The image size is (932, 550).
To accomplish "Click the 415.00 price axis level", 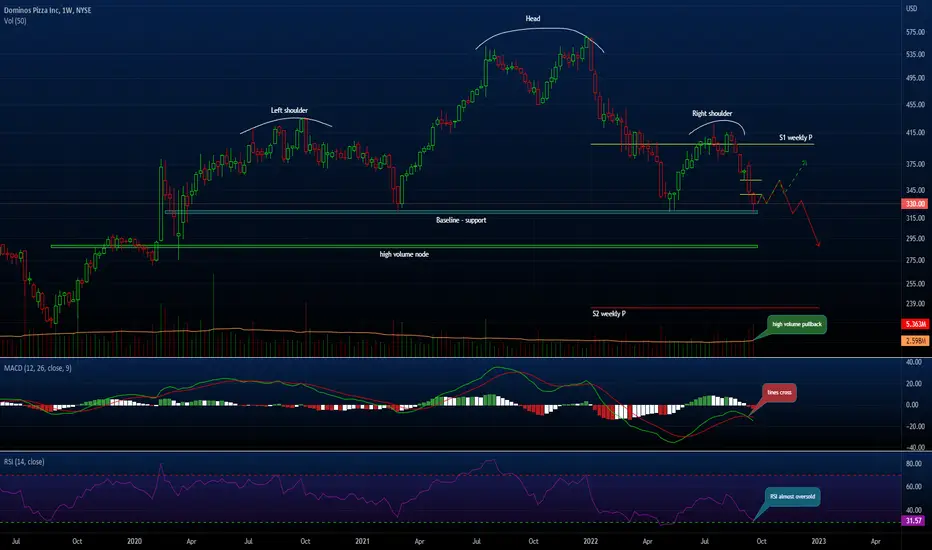I will tap(915, 133).
